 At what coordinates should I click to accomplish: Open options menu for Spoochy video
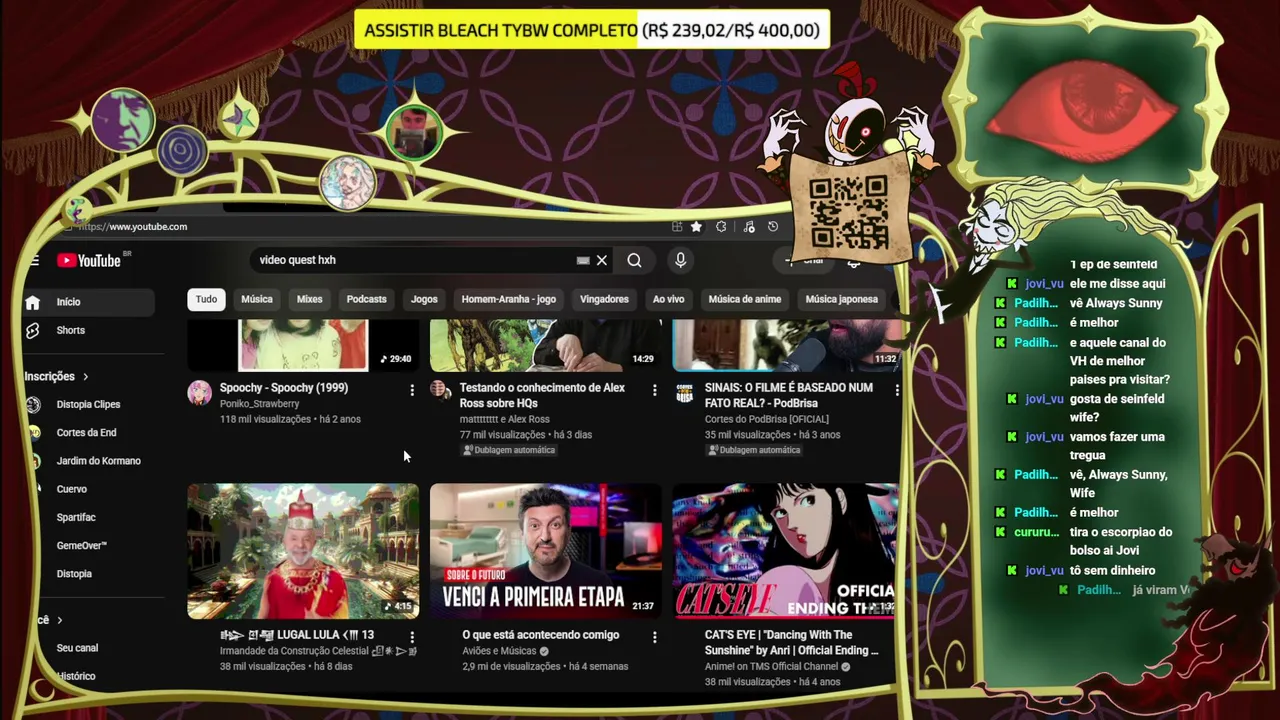tap(412, 390)
